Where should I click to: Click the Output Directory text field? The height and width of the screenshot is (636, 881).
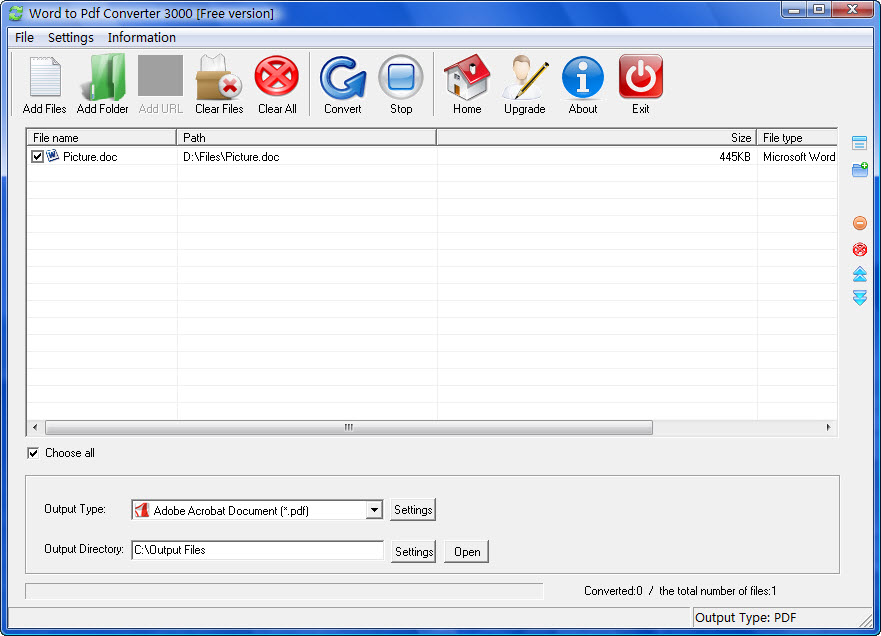pos(257,550)
